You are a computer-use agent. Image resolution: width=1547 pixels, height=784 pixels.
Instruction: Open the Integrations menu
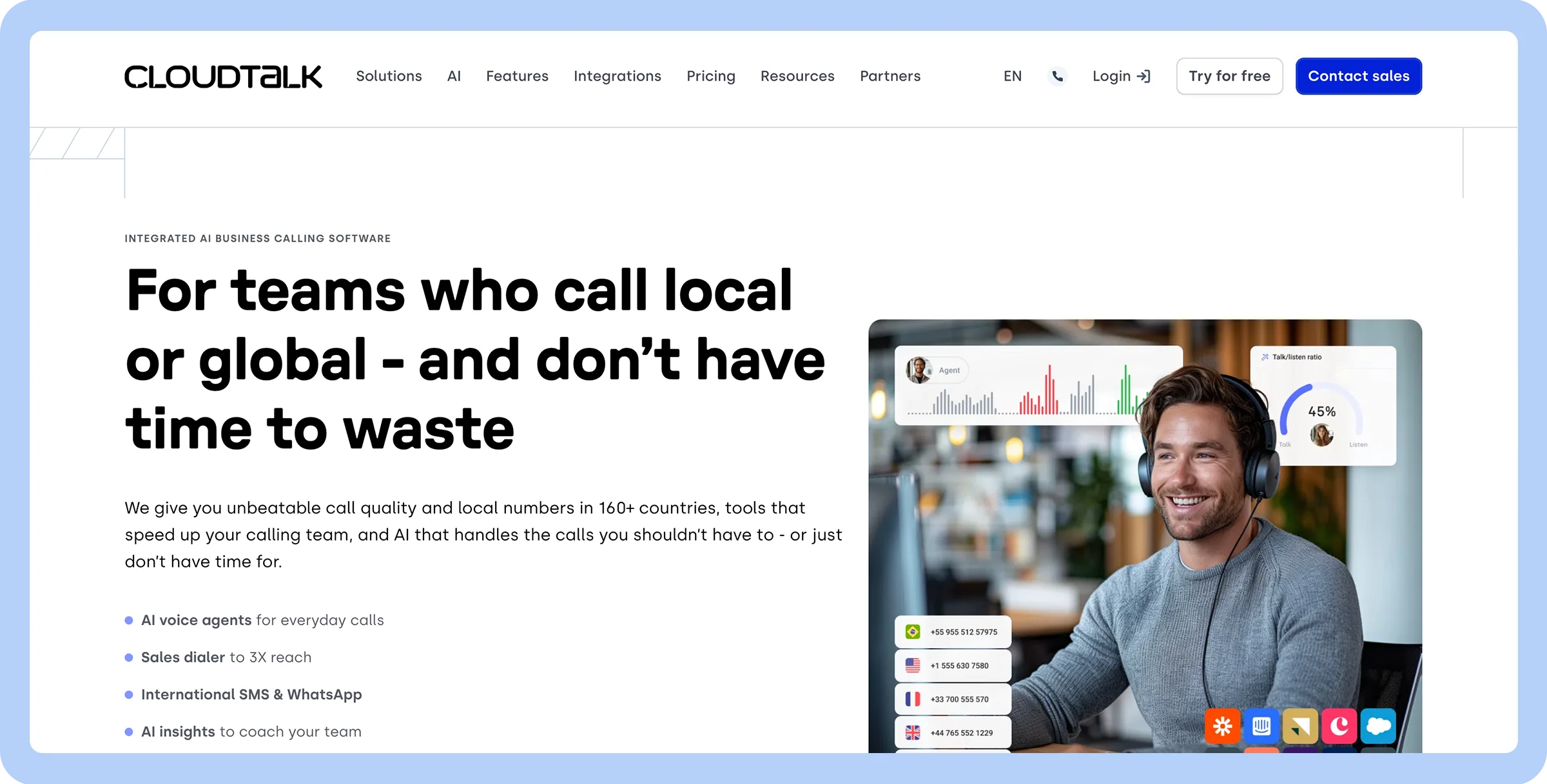(618, 76)
